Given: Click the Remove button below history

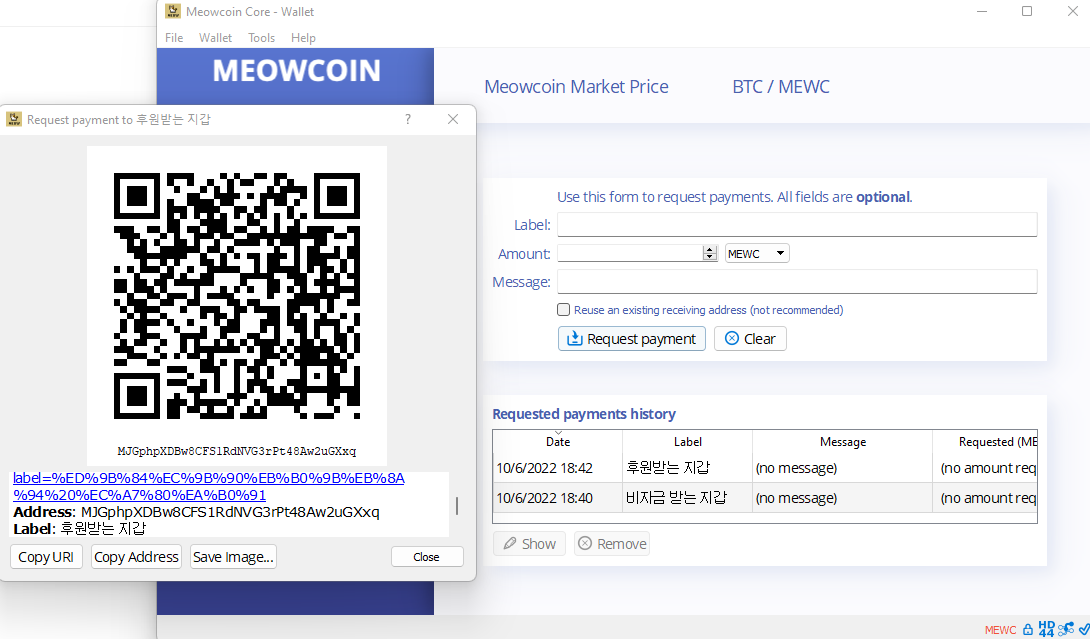Looking at the screenshot, I should click(x=612, y=544).
